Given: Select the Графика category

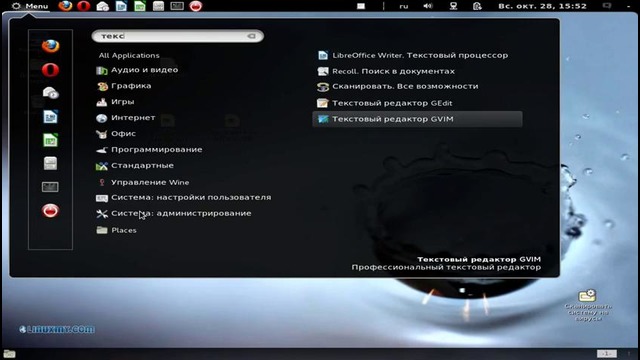Looking at the screenshot, I should [x=124, y=86].
